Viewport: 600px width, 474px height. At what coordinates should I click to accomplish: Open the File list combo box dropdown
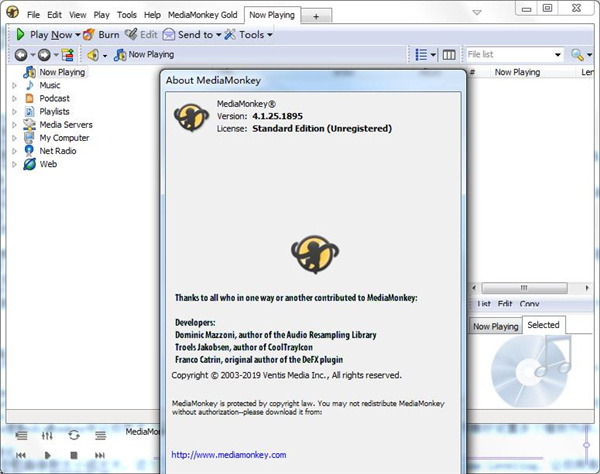pos(558,55)
